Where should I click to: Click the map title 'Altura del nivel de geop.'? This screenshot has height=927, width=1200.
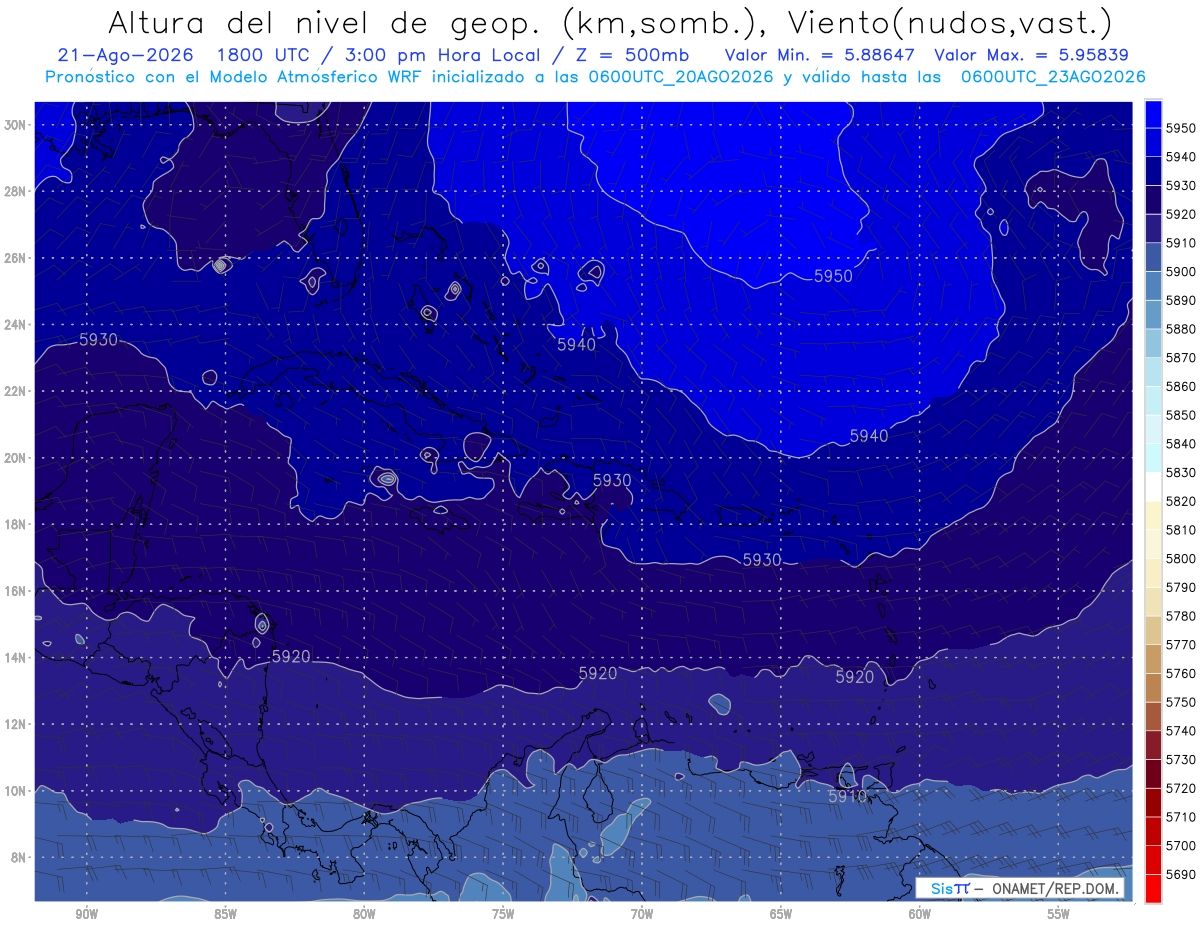(323, 22)
